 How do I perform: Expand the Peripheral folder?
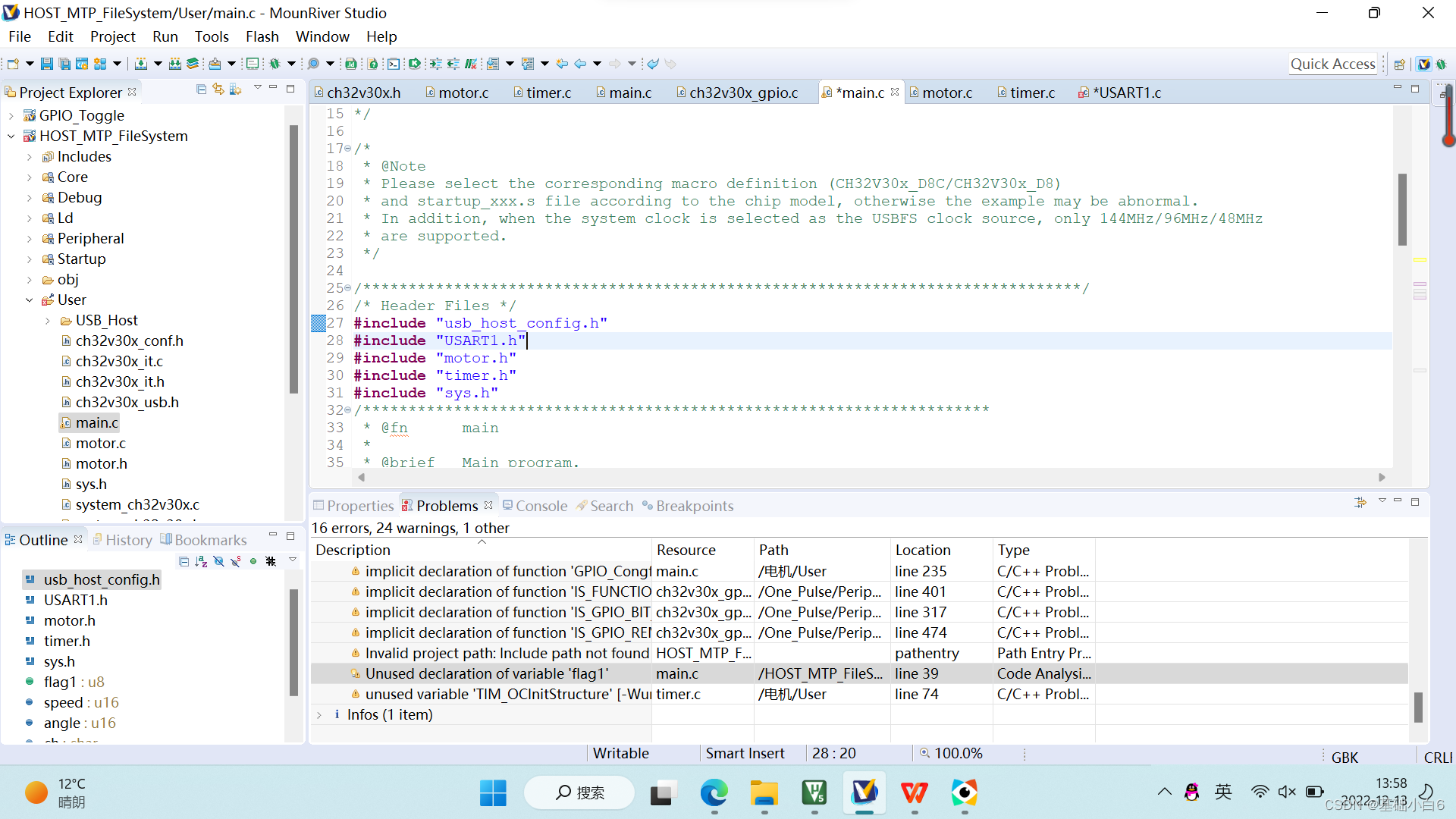[x=29, y=238]
